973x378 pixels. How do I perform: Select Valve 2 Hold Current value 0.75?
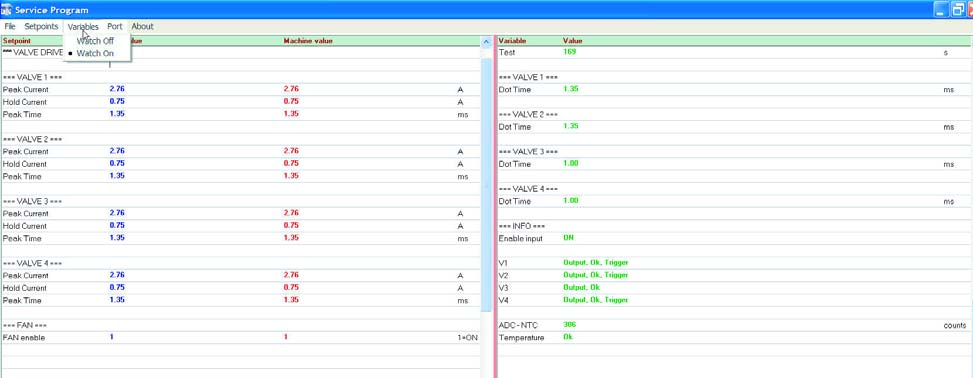[x=117, y=164]
